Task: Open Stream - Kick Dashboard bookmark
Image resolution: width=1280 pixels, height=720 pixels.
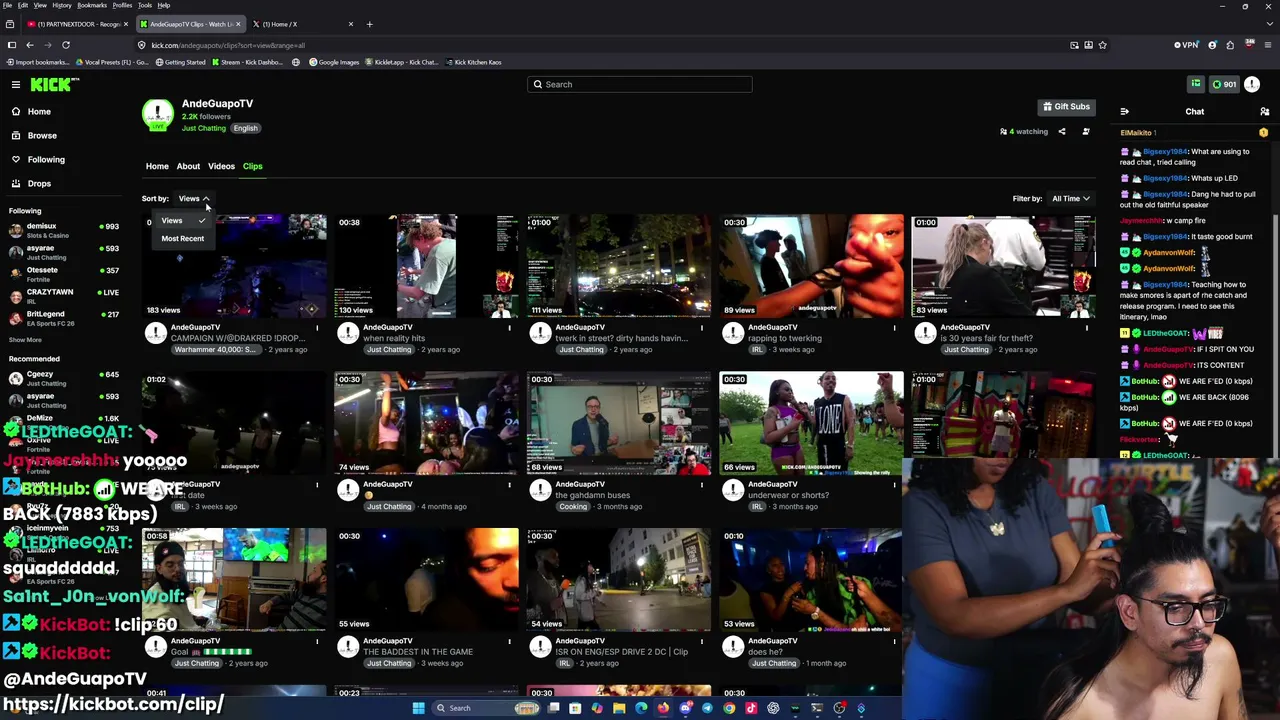Action: coord(246,62)
